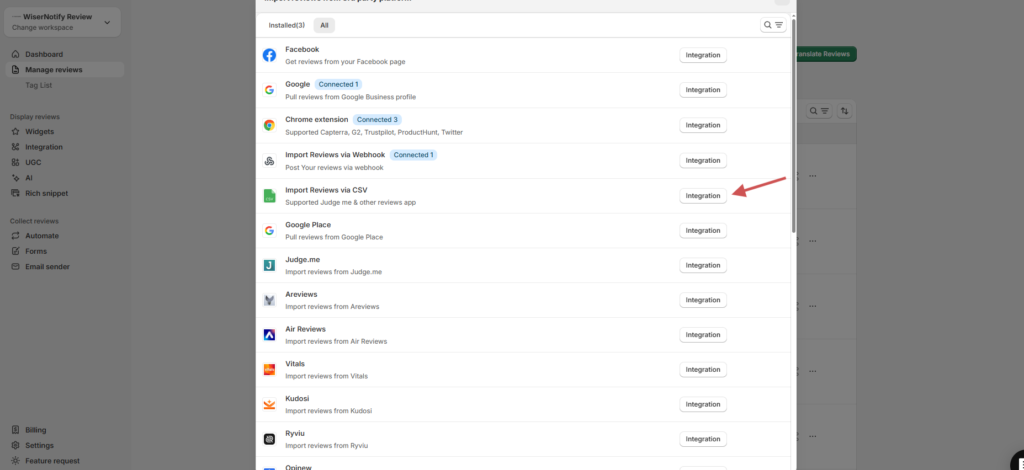Select the All integrations tab
This screenshot has width=1024, height=470.
324,25
